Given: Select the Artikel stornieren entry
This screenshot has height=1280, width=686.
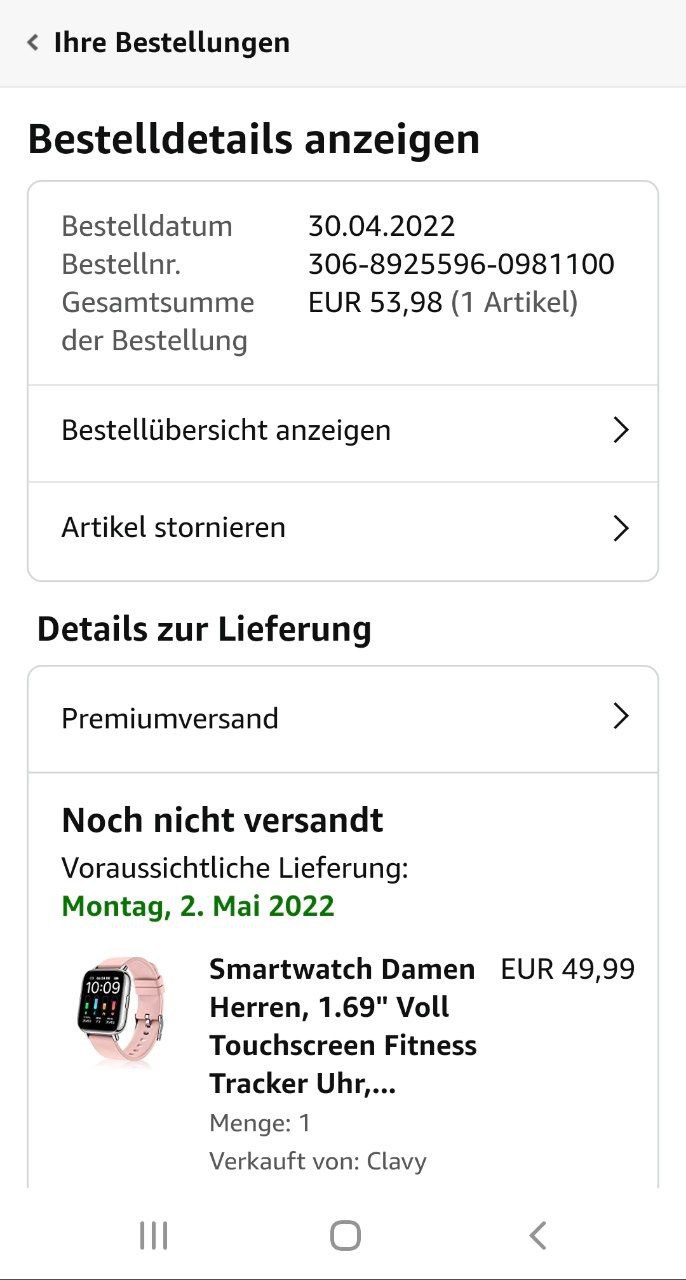Looking at the screenshot, I should pyautogui.click(x=343, y=530).
